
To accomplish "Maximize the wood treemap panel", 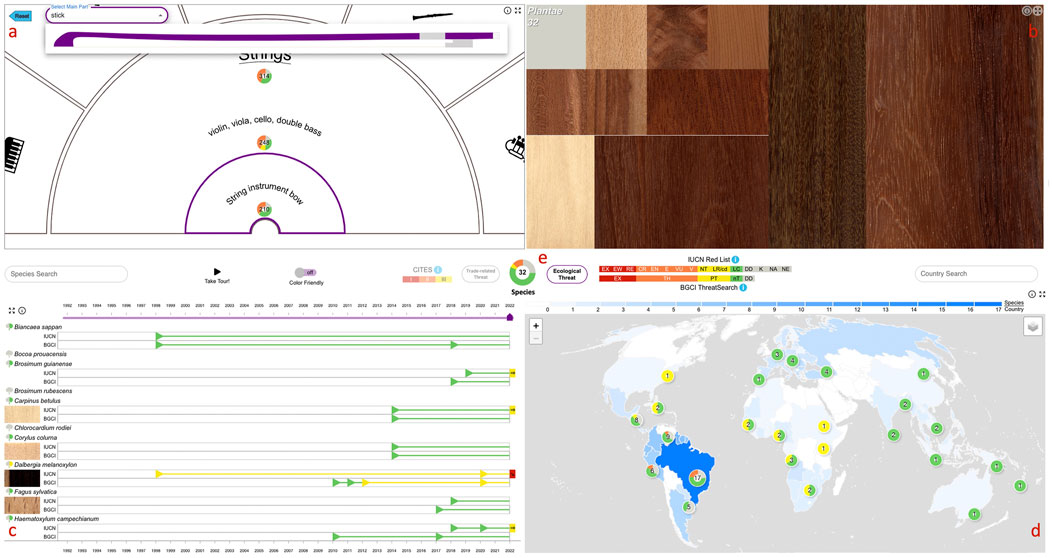I will pyautogui.click(x=1036, y=11).
